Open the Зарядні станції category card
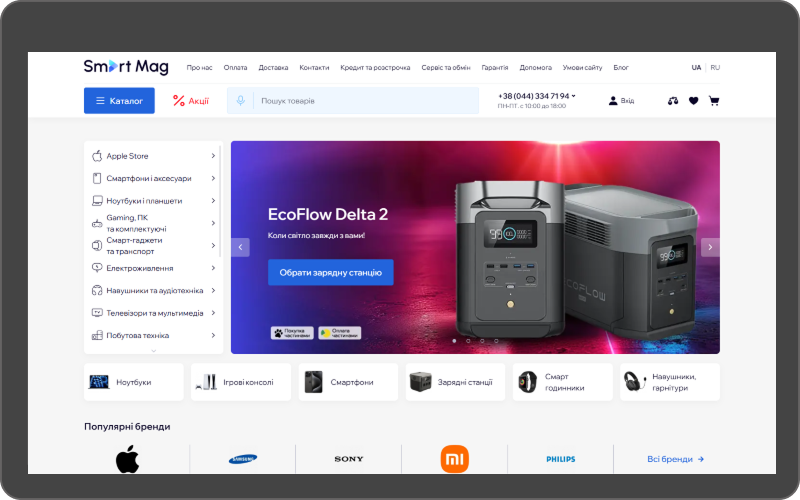The width and height of the screenshot is (800, 500). [x=455, y=382]
